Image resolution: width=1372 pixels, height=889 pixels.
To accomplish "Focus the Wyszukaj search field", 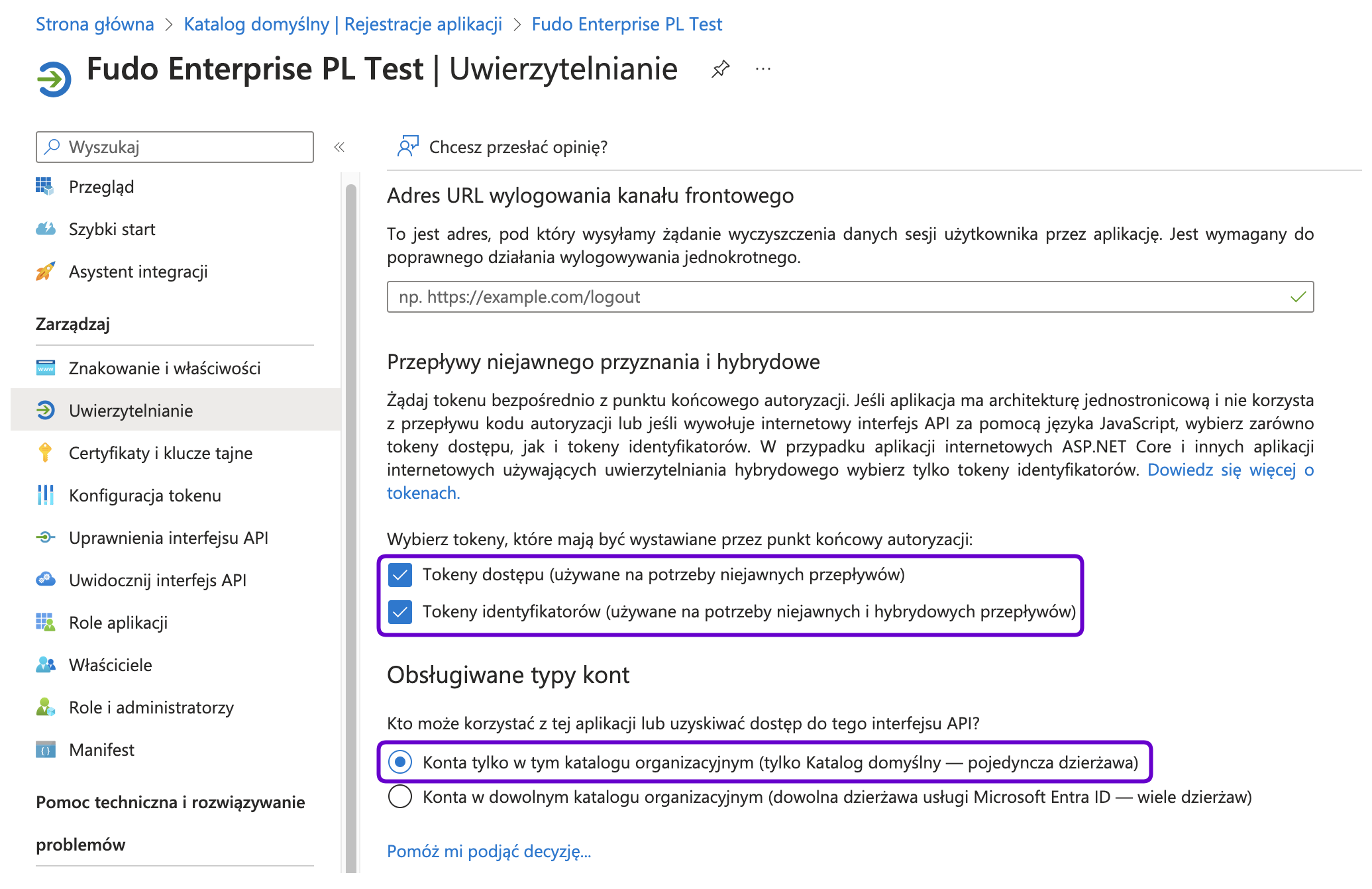I will [x=175, y=146].
